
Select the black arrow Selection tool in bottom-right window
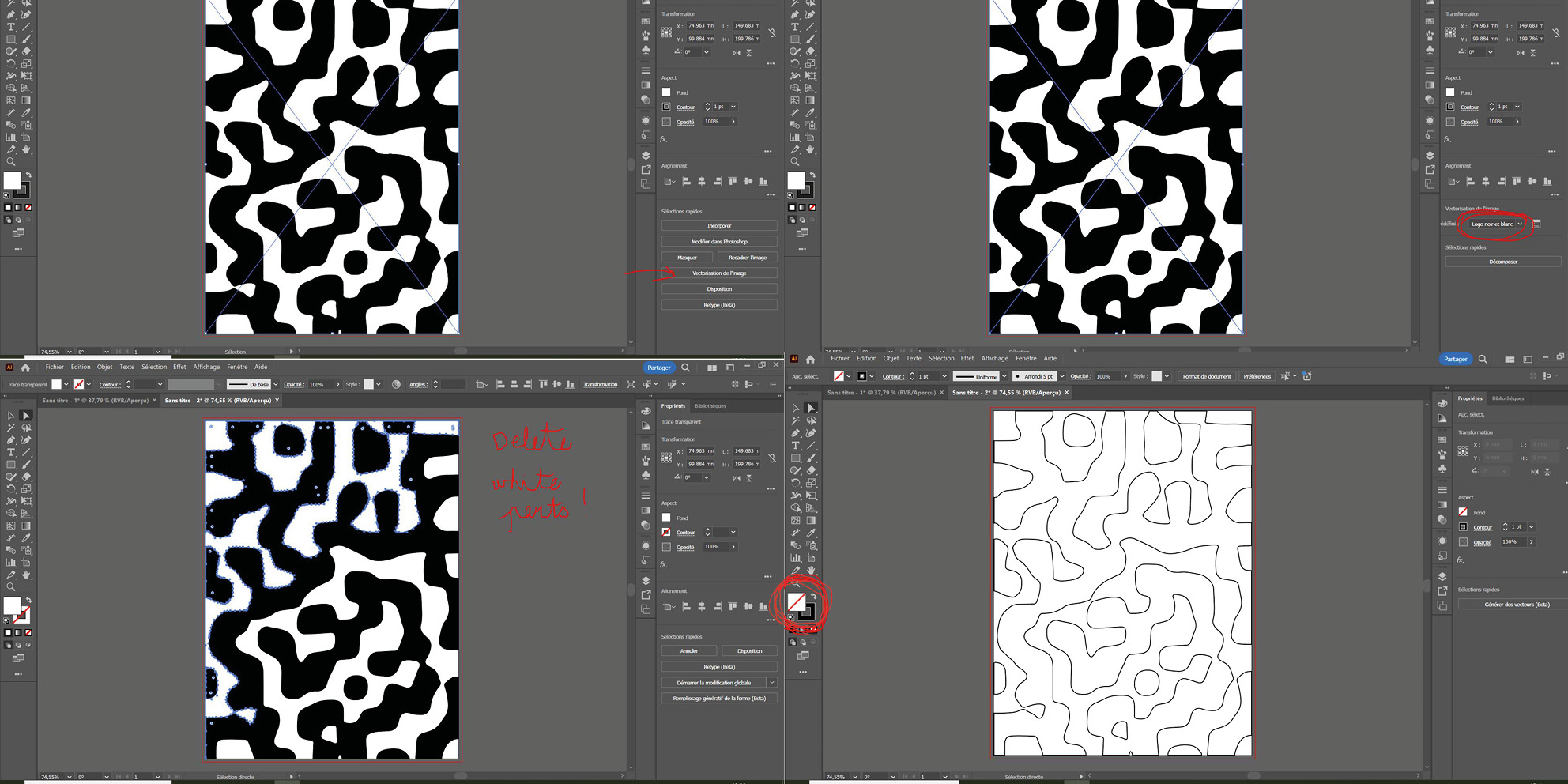pos(795,408)
